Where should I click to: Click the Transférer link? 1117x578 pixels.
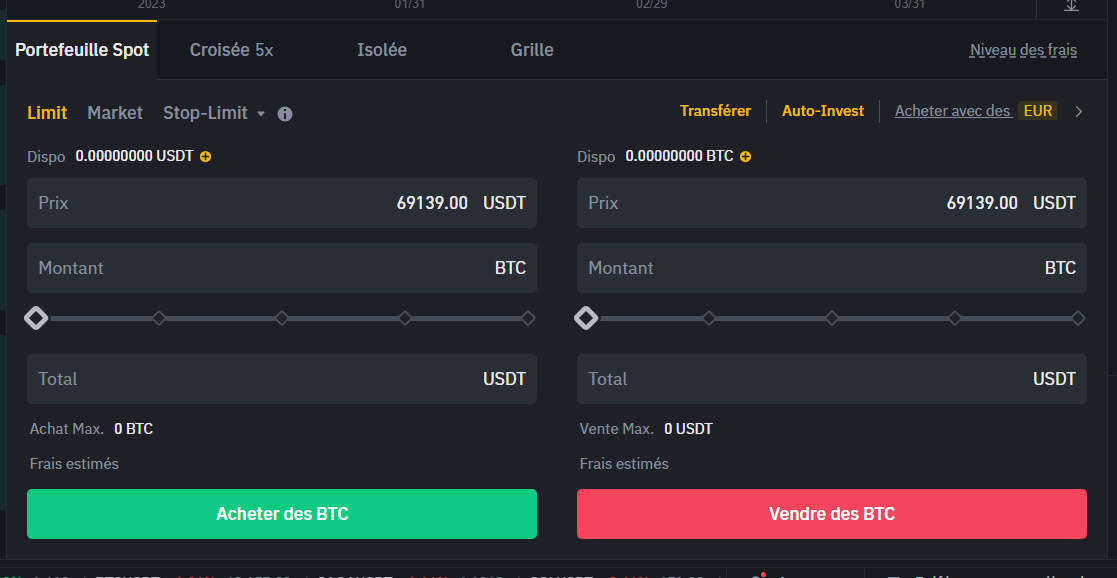point(715,111)
